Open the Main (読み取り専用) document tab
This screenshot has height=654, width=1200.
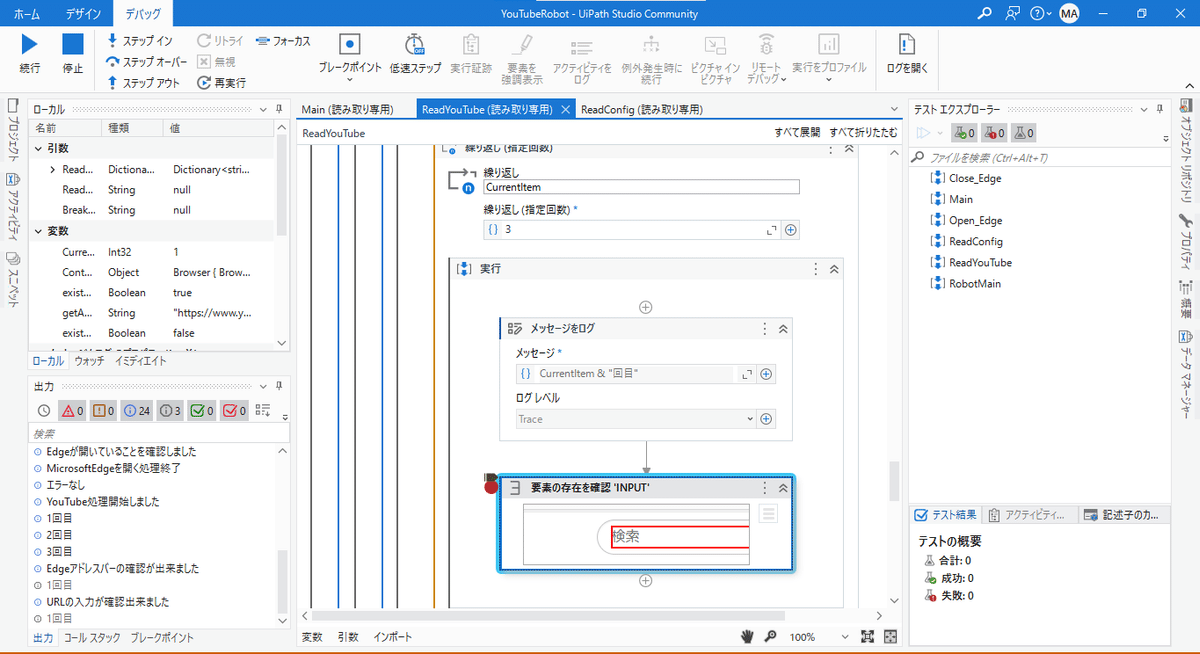pos(347,109)
